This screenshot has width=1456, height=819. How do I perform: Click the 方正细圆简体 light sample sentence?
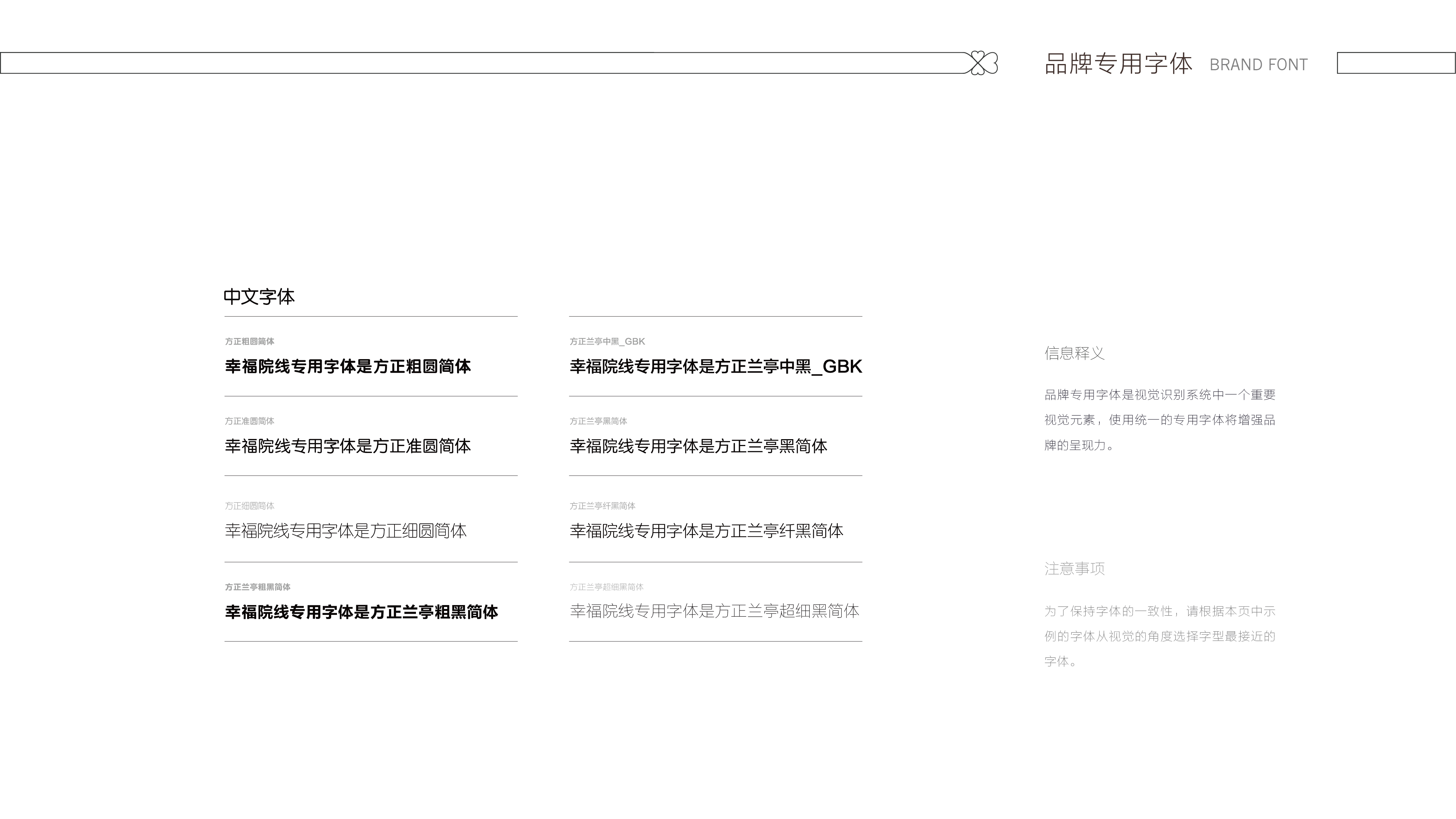tap(345, 531)
